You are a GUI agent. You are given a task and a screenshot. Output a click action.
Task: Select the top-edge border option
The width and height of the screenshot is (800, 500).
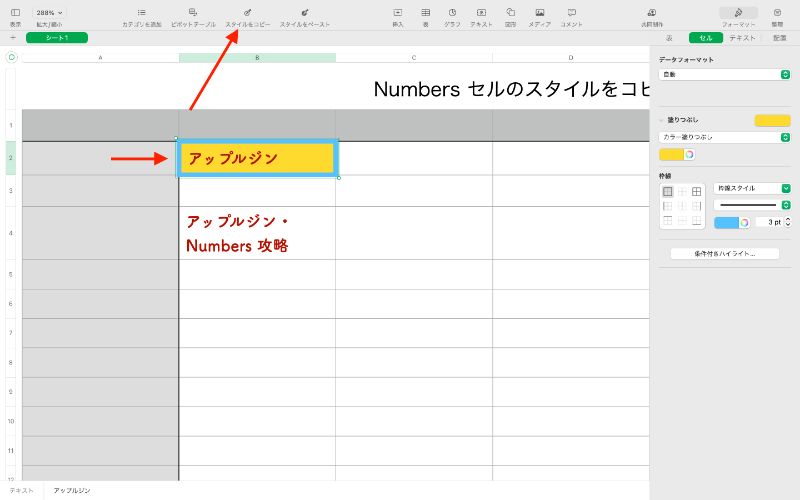click(667, 220)
